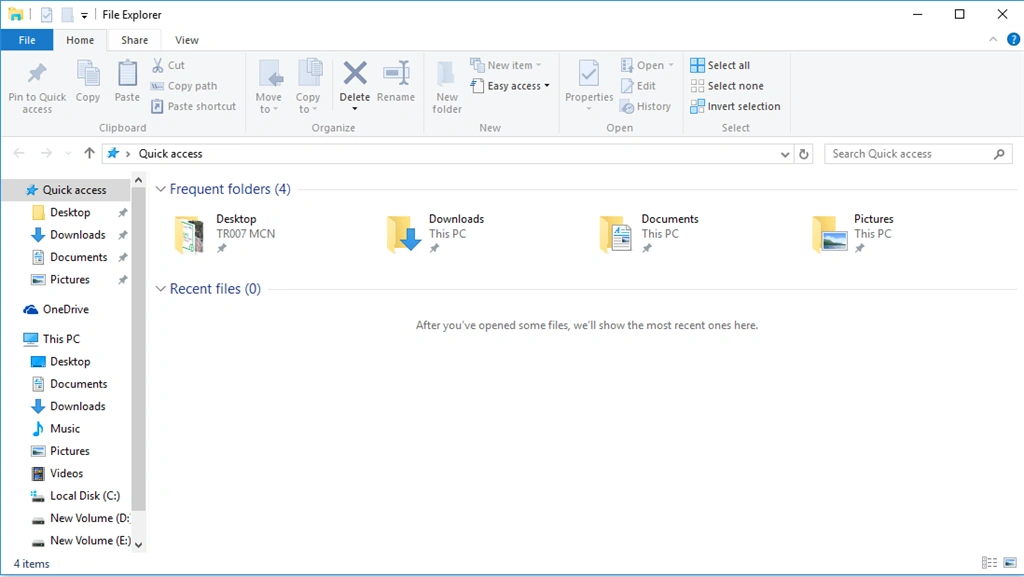The width and height of the screenshot is (1024, 577).
Task: Click the Delete icon in the ribbon
Action: pos(355,73)
